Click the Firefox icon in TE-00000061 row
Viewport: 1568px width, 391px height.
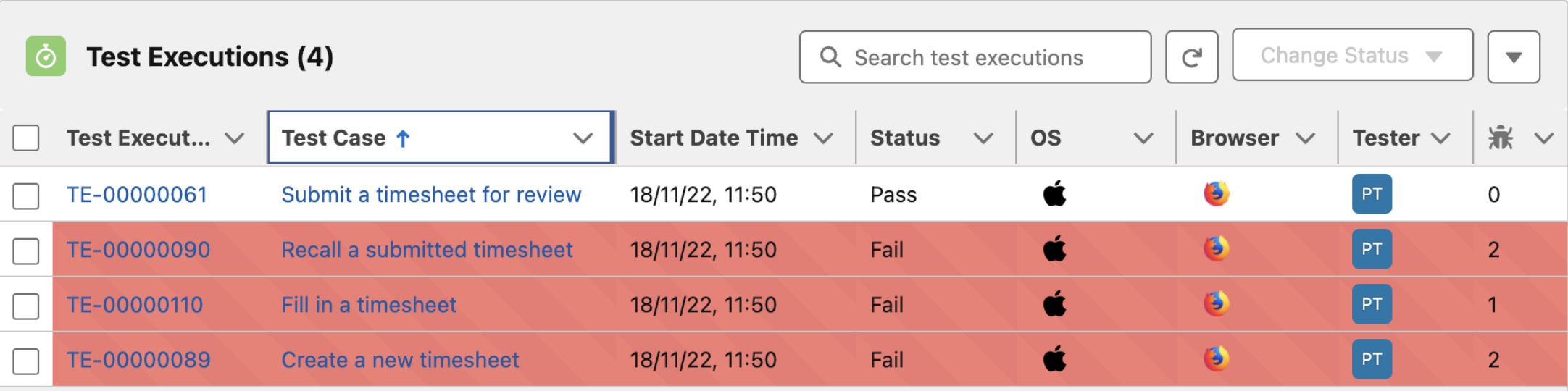[1216, 194]
